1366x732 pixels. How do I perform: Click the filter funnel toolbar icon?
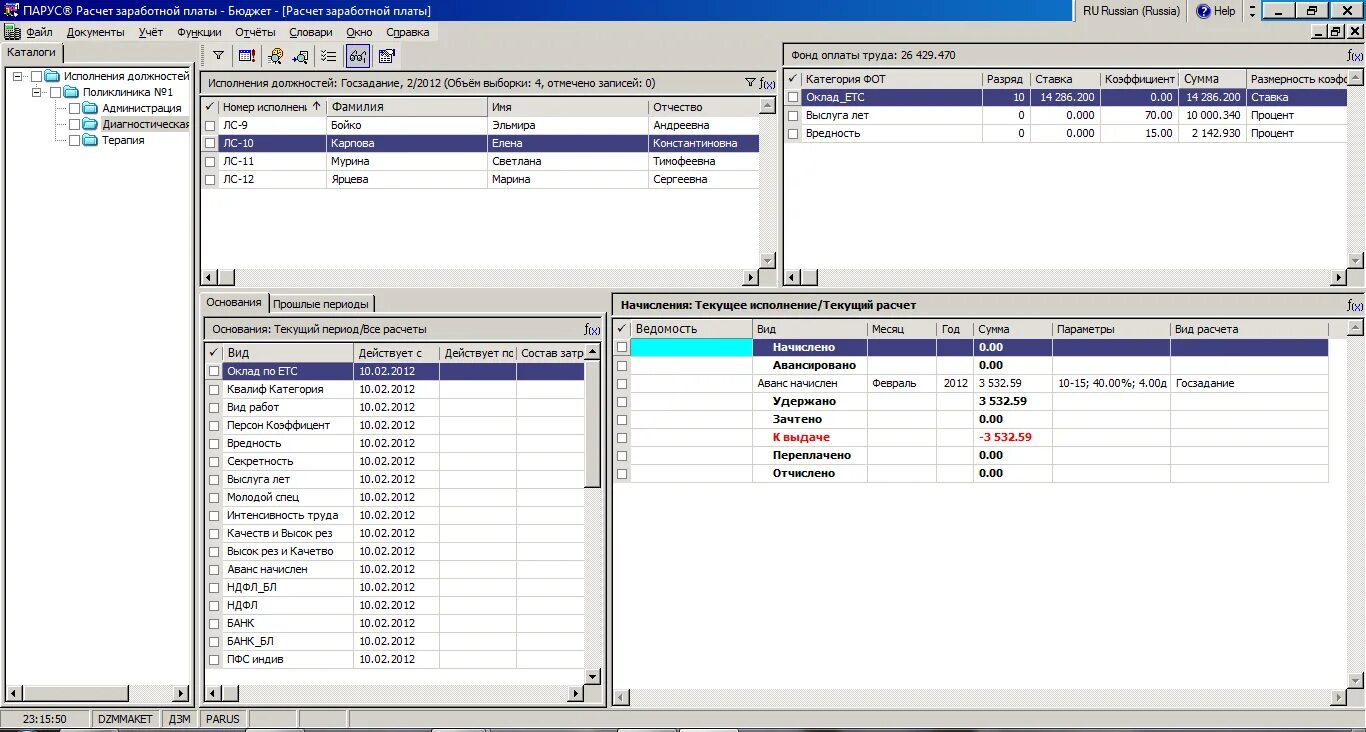coord(219,56)
